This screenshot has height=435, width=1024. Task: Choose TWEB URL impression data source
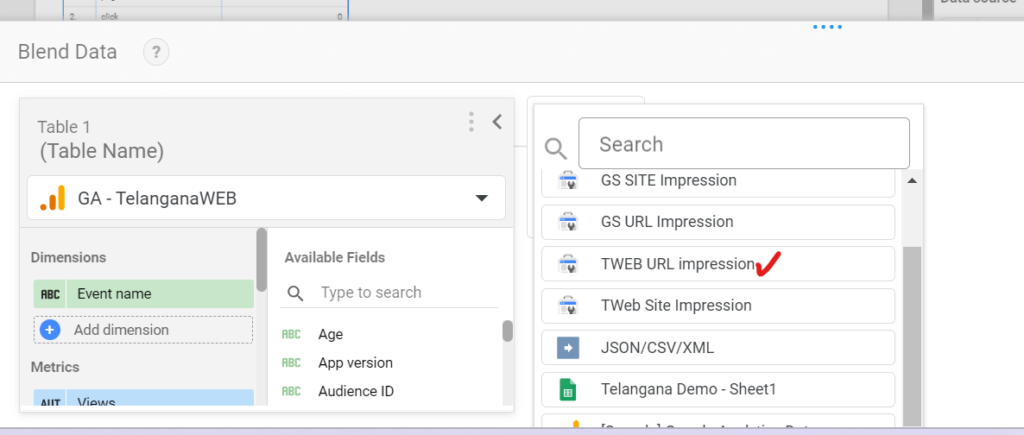pyautogui.click(x=718, y=264)
